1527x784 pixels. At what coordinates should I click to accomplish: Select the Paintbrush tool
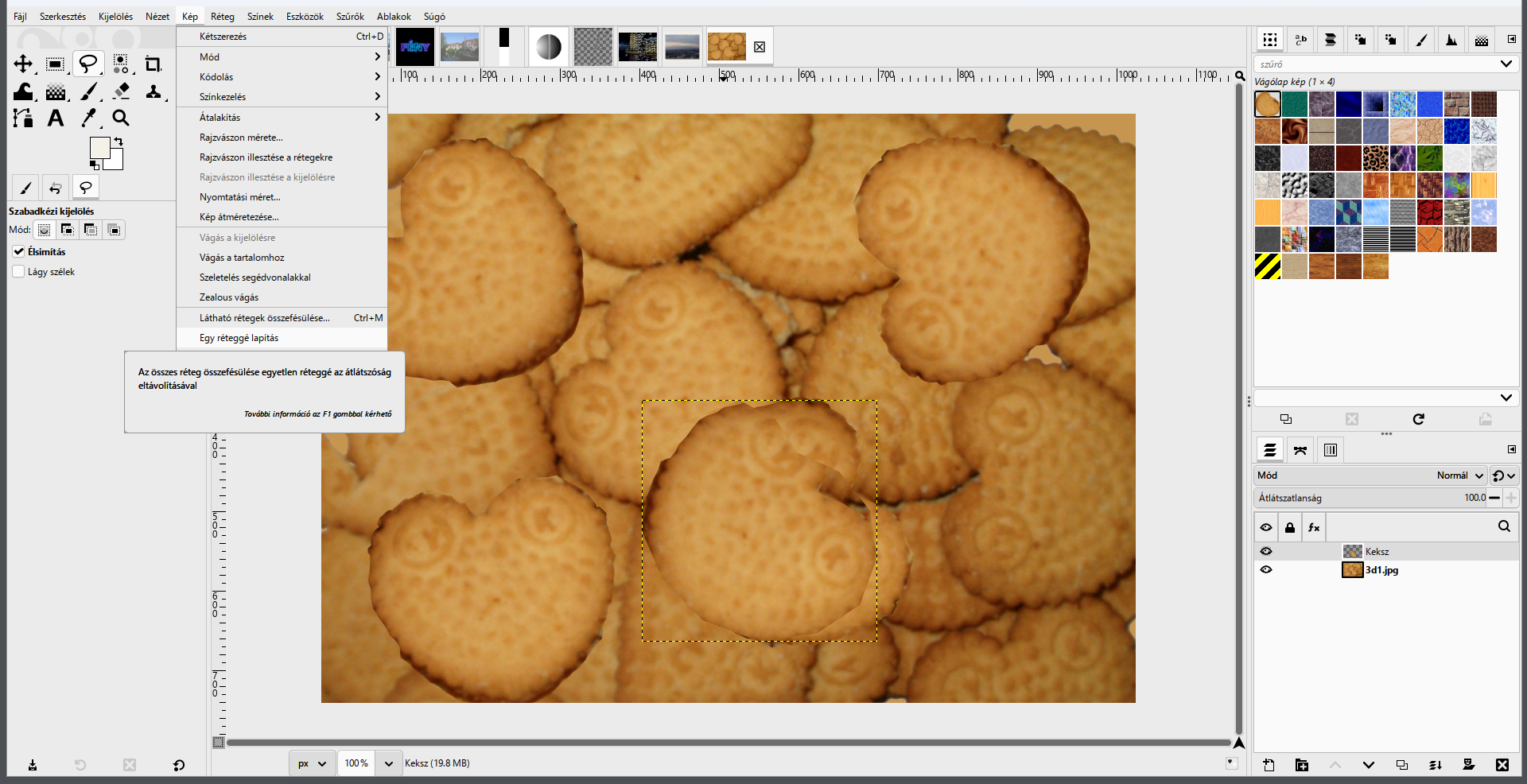(x=88, y=91)
